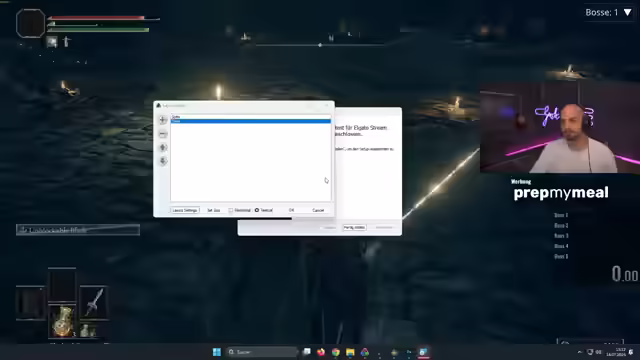
Task: Click the taskbar search box
Action: (x=262, y=352)
